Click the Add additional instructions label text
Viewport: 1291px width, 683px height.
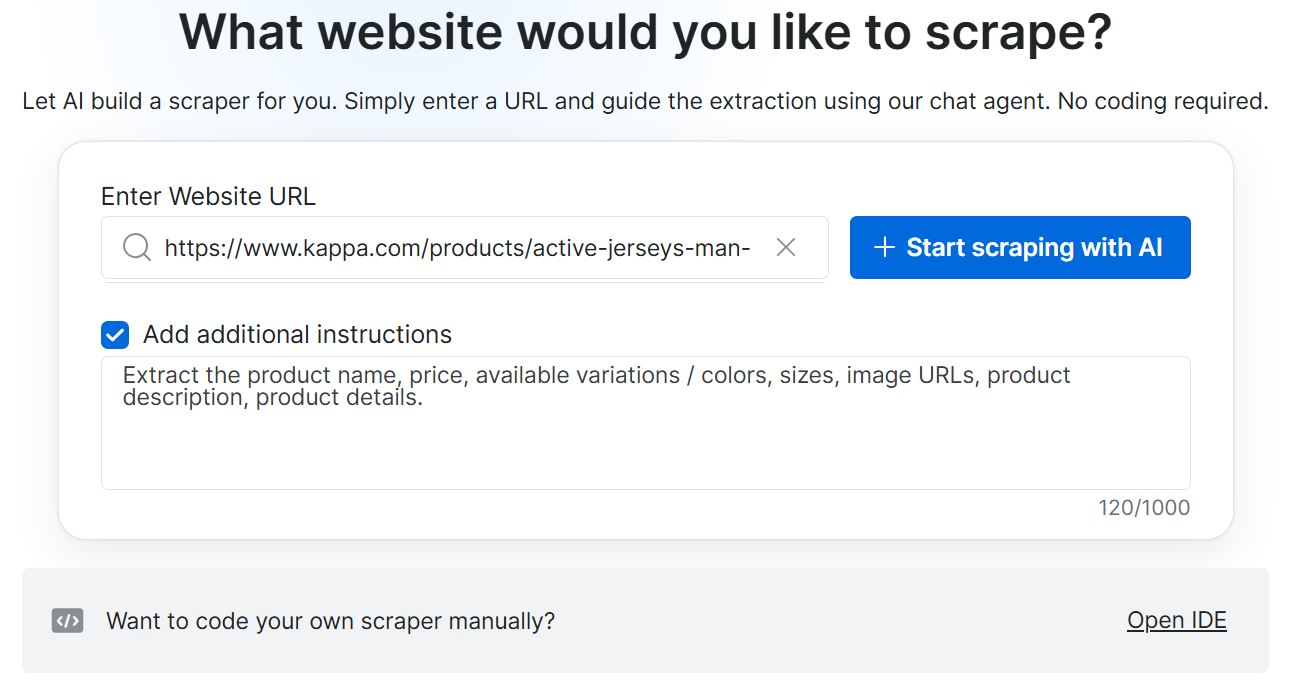tap(297, 334)
